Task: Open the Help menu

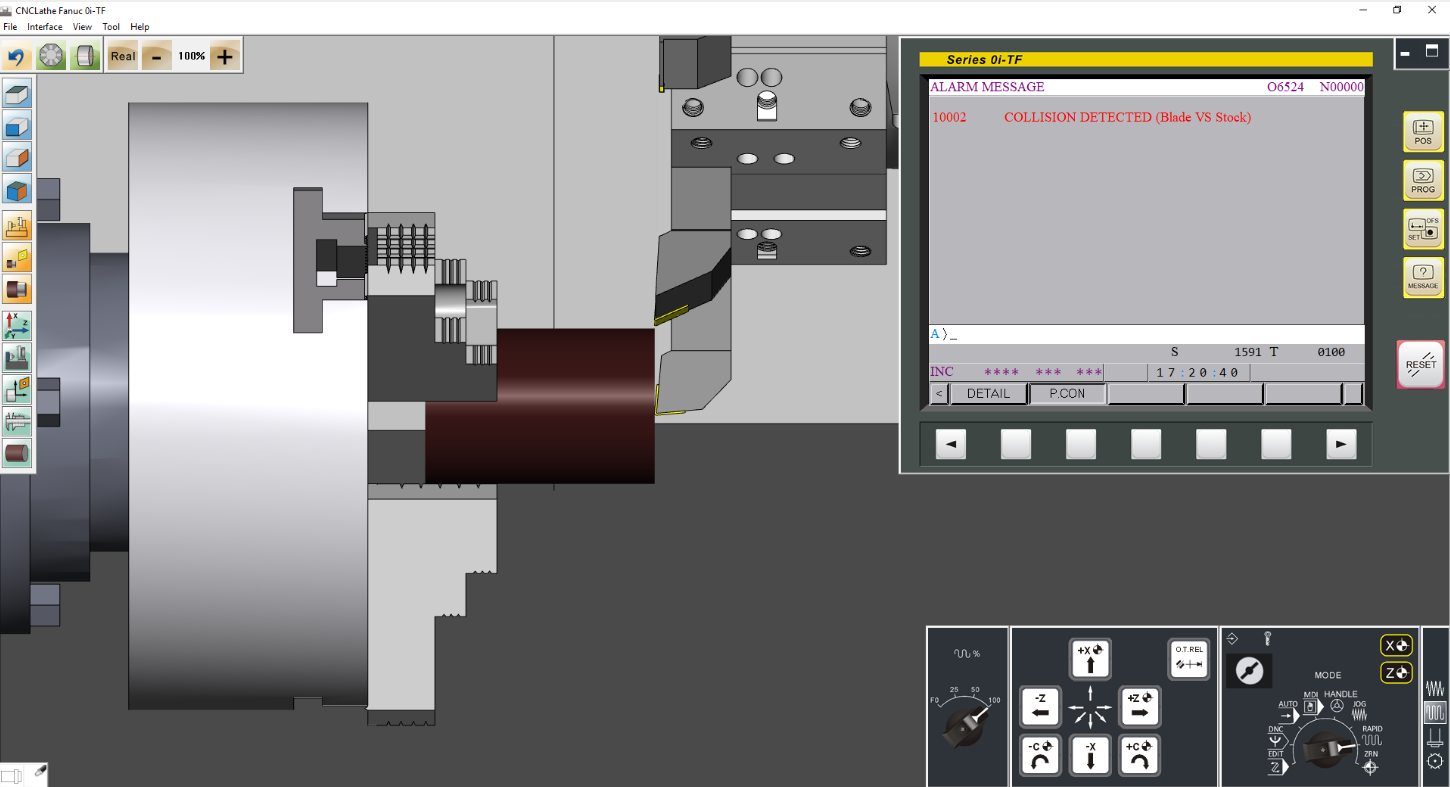Action: [x=140, y=27]
